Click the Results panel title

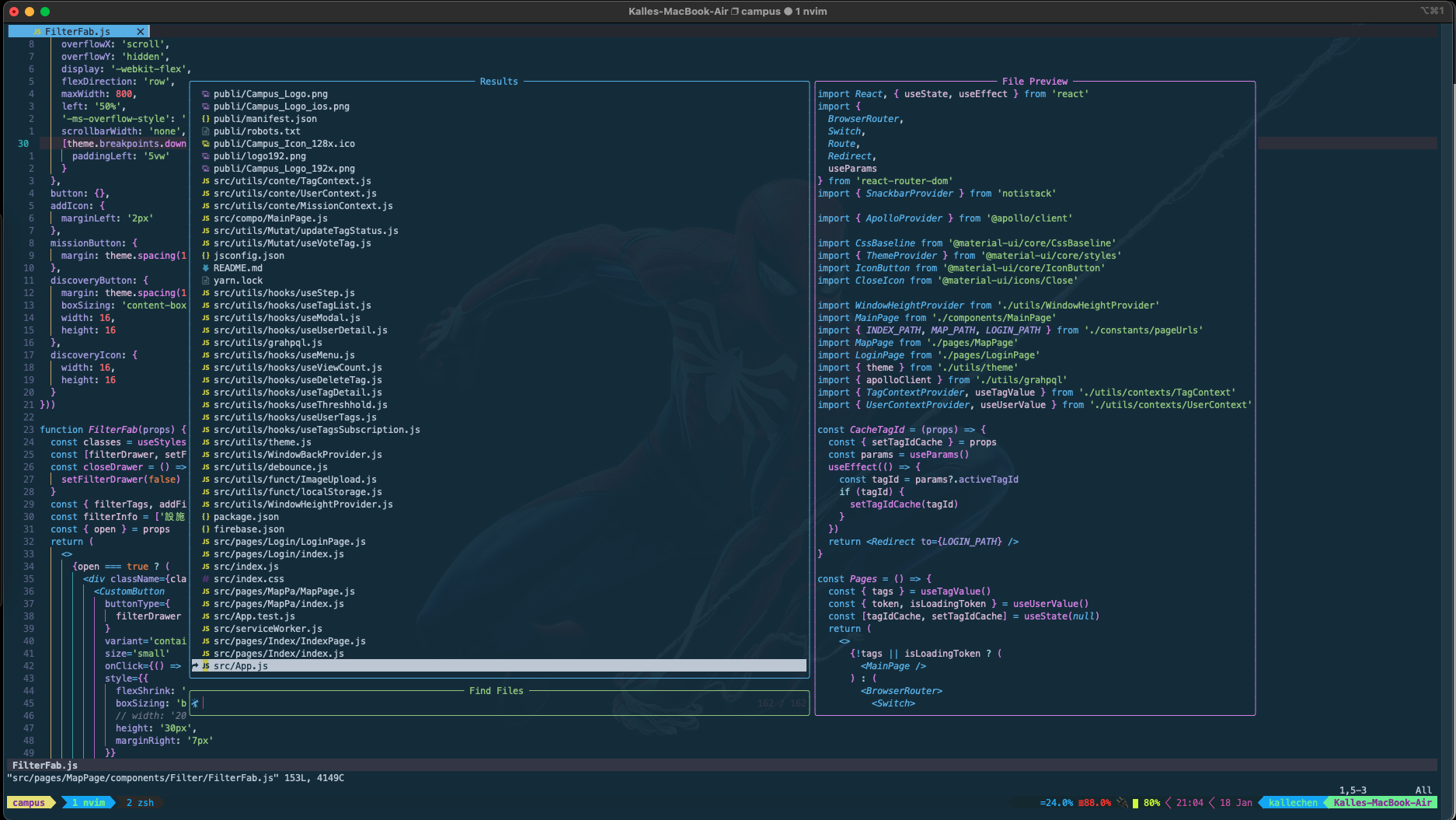499,82
